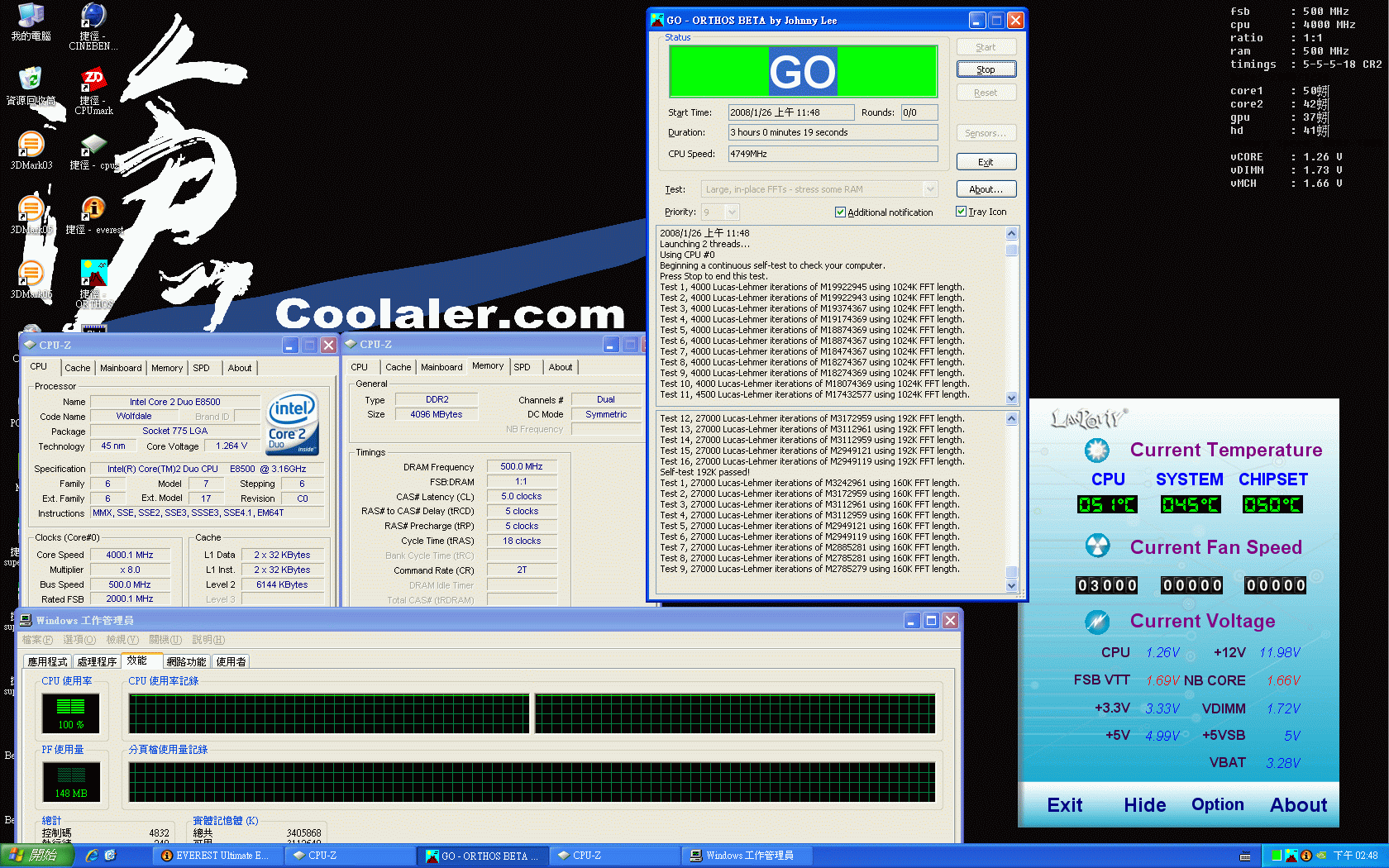Image resolution: width=1389 pixels, height=868 pixels.
Task: Click the CPU name Intel Core 2 Duo E8500
Action: [175, 402]
